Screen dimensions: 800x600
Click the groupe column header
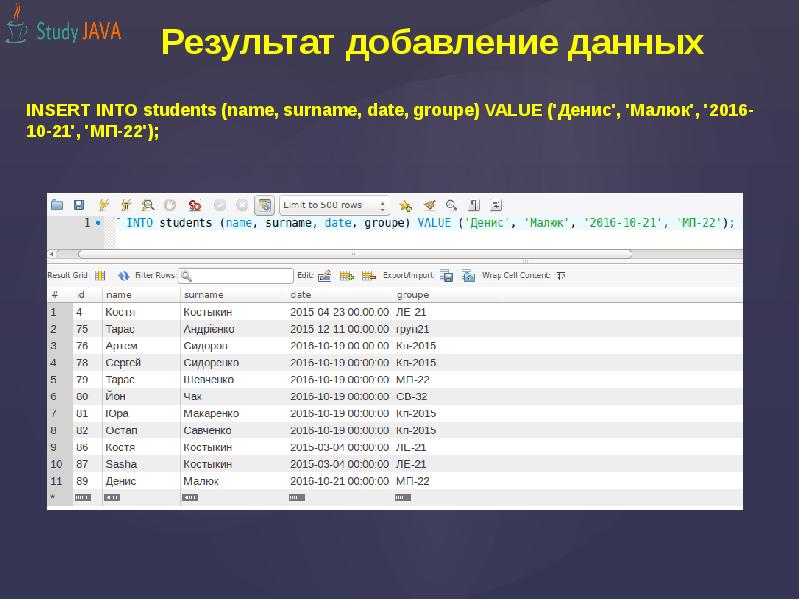(x=413, y=295)
